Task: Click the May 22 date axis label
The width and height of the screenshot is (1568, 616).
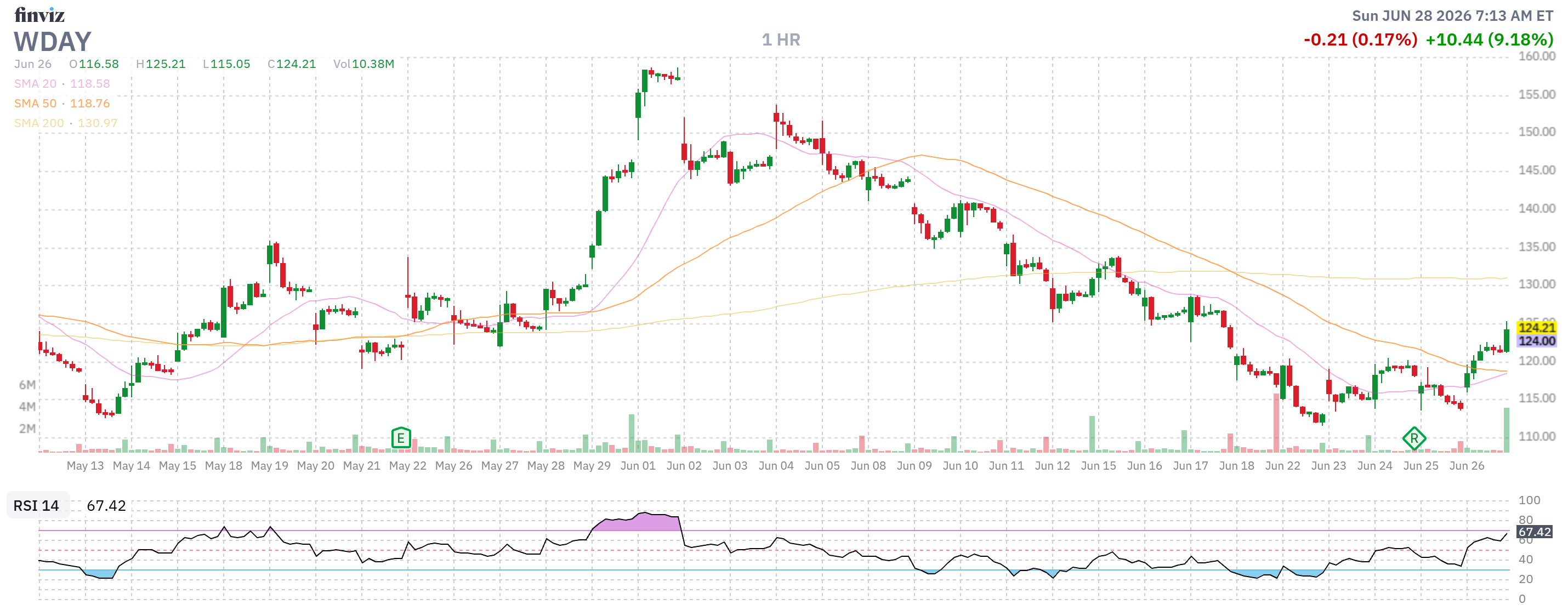Action: [408, 466]
